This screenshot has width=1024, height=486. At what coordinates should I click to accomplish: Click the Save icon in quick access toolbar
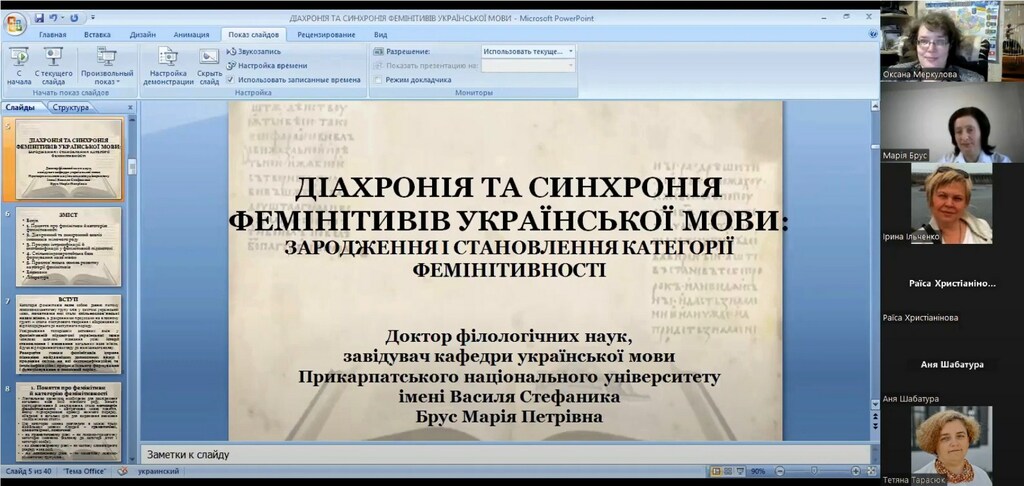[39, 18]
